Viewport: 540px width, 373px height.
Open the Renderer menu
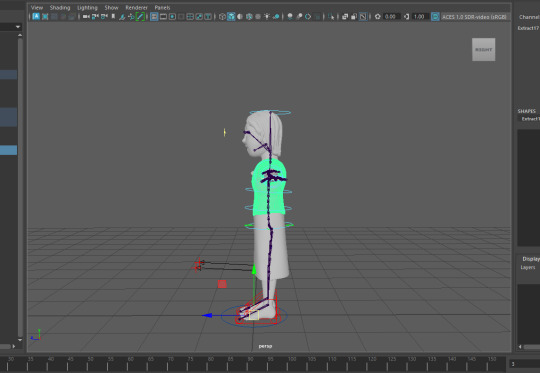click(x=136, y=8)
